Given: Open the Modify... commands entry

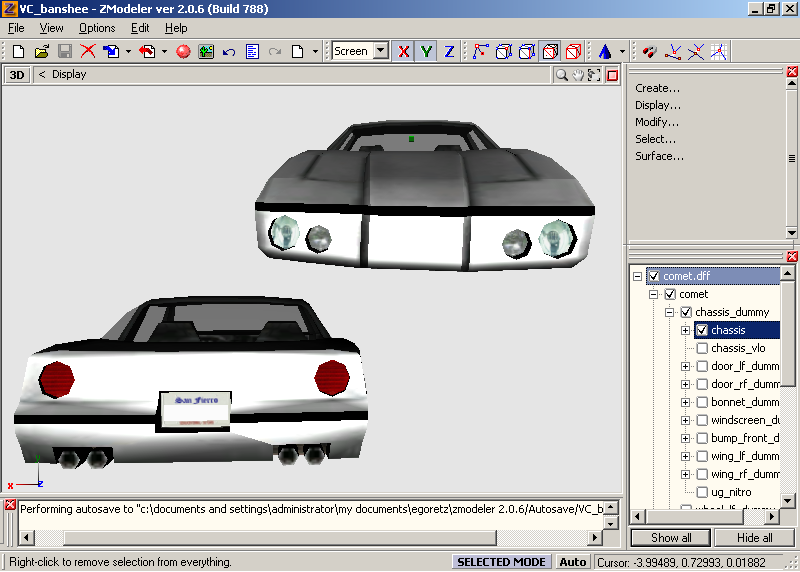Looking at the screenshot, I should pyautogui.click(x=657, y=122).
